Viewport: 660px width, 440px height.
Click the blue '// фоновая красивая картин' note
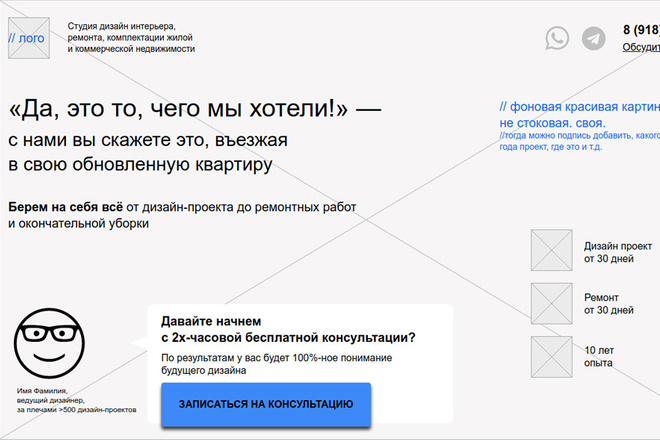click(580, 115)
